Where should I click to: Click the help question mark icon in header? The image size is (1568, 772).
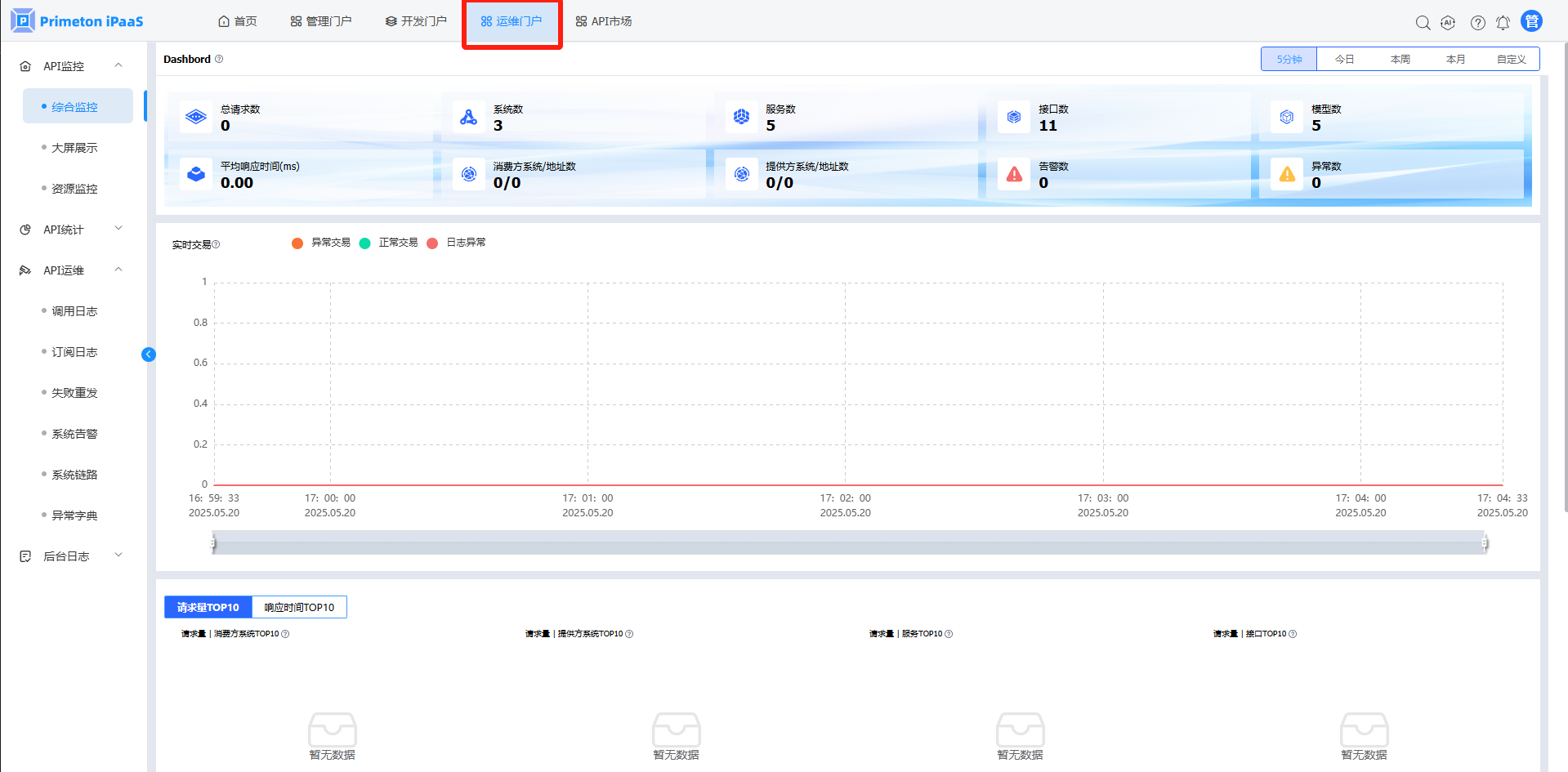(1477, 23)
